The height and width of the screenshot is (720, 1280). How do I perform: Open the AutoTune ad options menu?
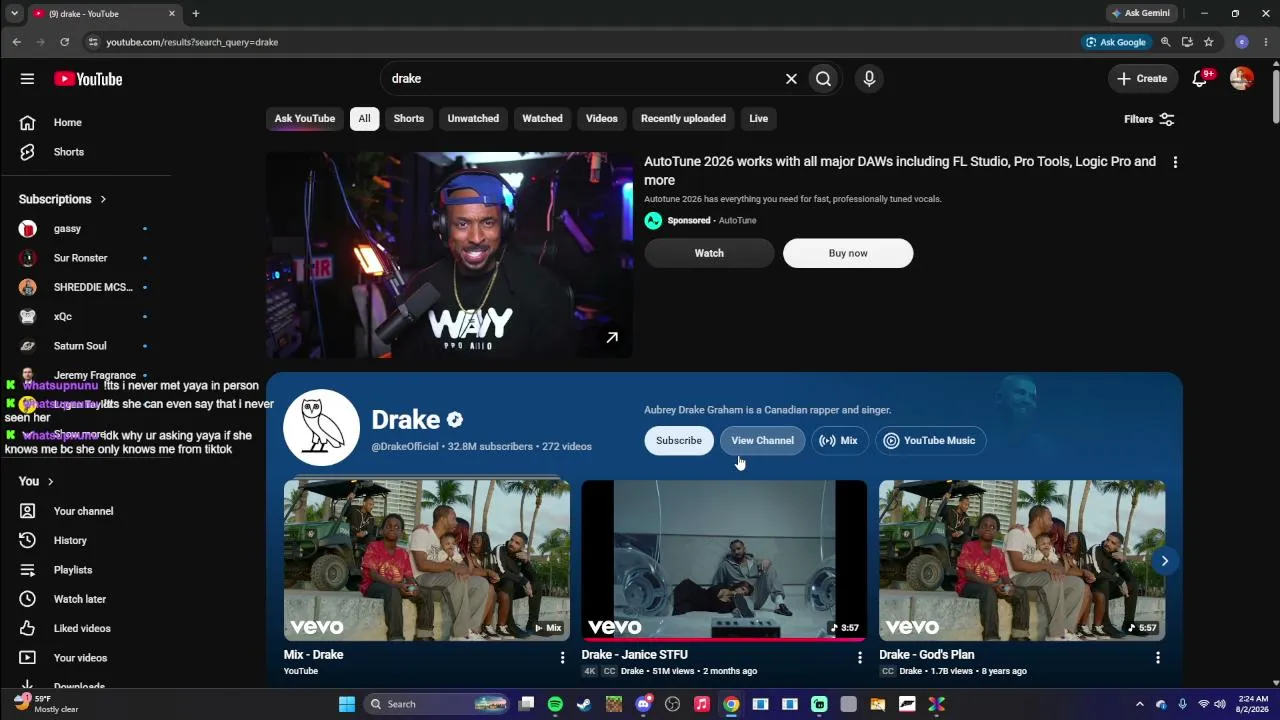point(1175,162)
